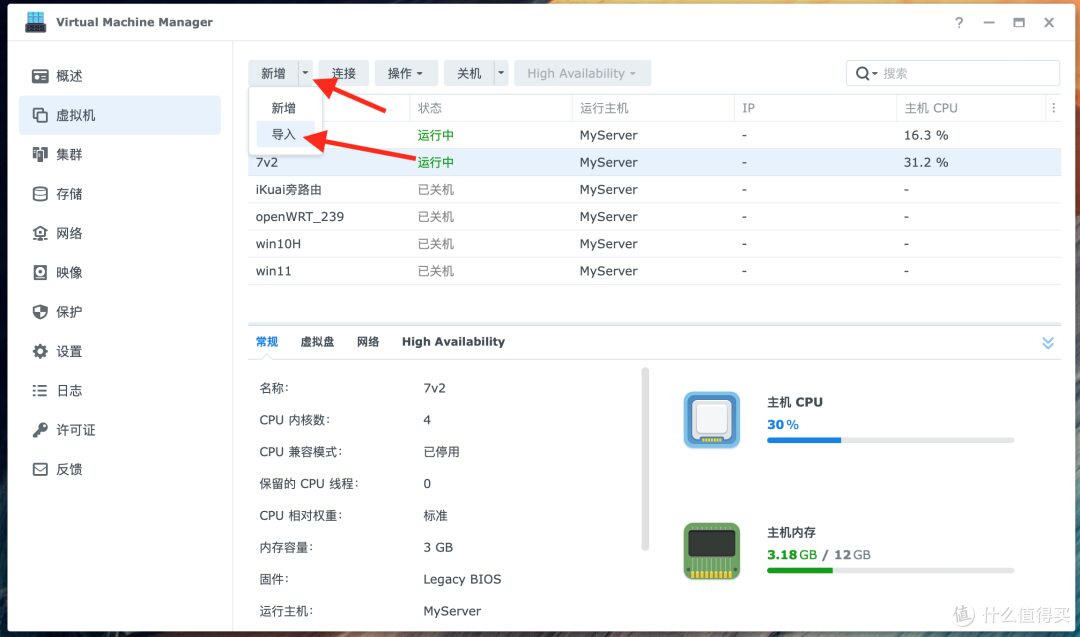The height and width of the screenshot is (637, 1080).
Task: Open the 存储 (Storage) panel
Action: 68,193
